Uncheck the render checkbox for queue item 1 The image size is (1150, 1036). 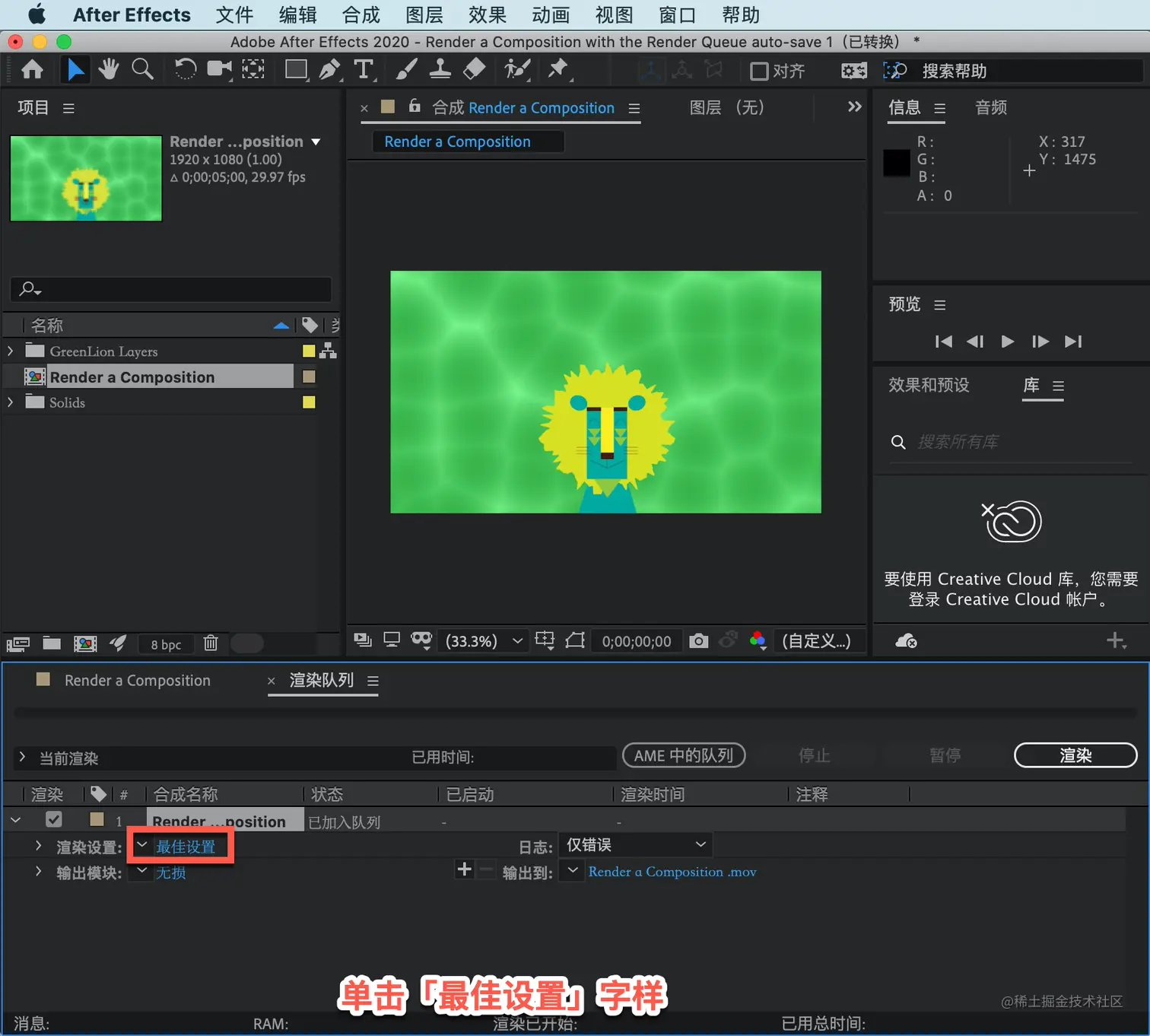[53, 819]
